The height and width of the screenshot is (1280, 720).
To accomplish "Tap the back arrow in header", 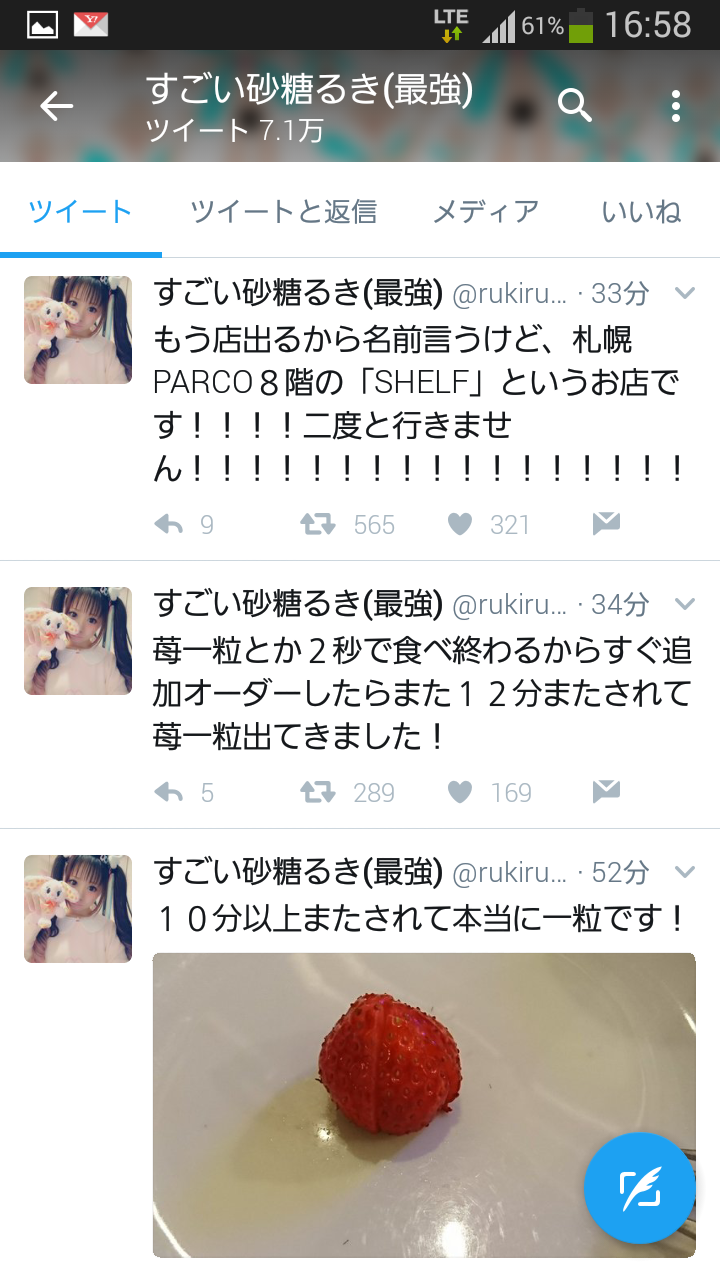I will coord(56,106).
